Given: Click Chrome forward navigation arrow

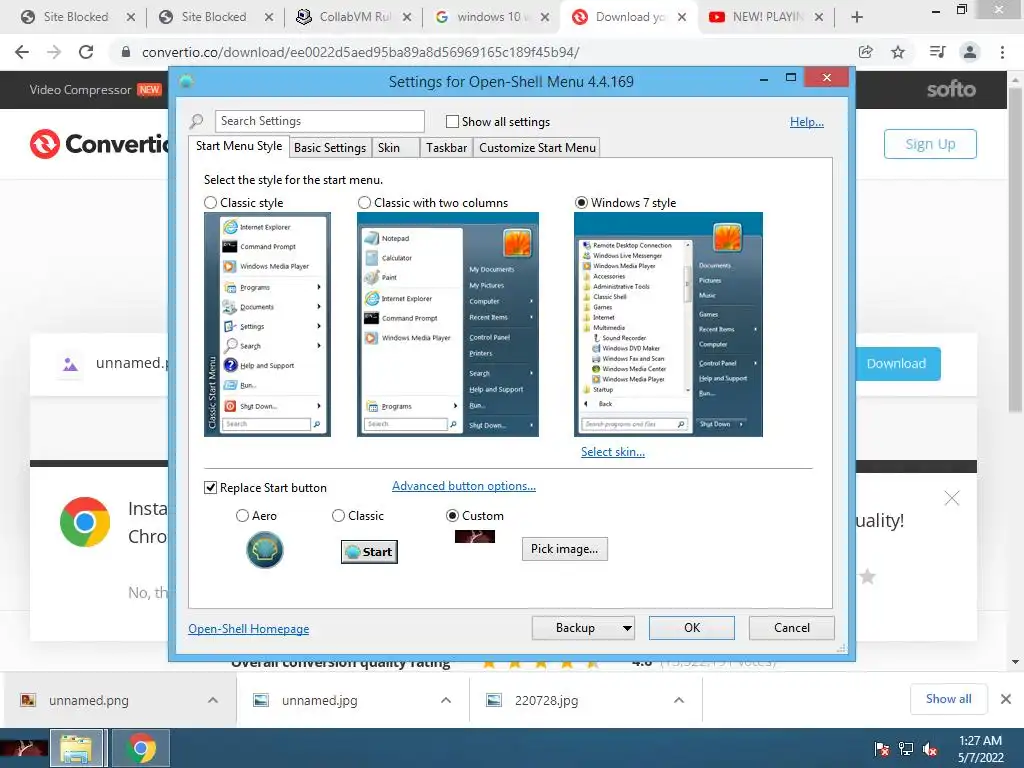Looking at the screenshot, I should pyautogui.click(x=54, y=52).
